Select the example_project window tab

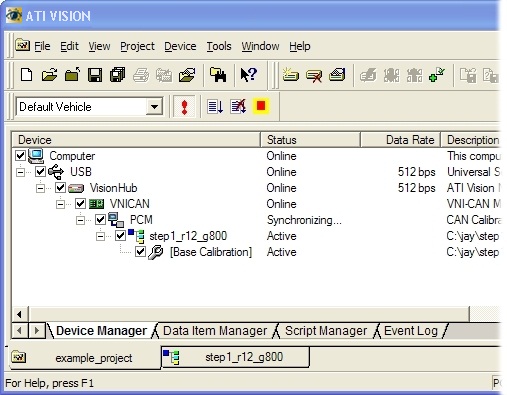coord(85,358)
